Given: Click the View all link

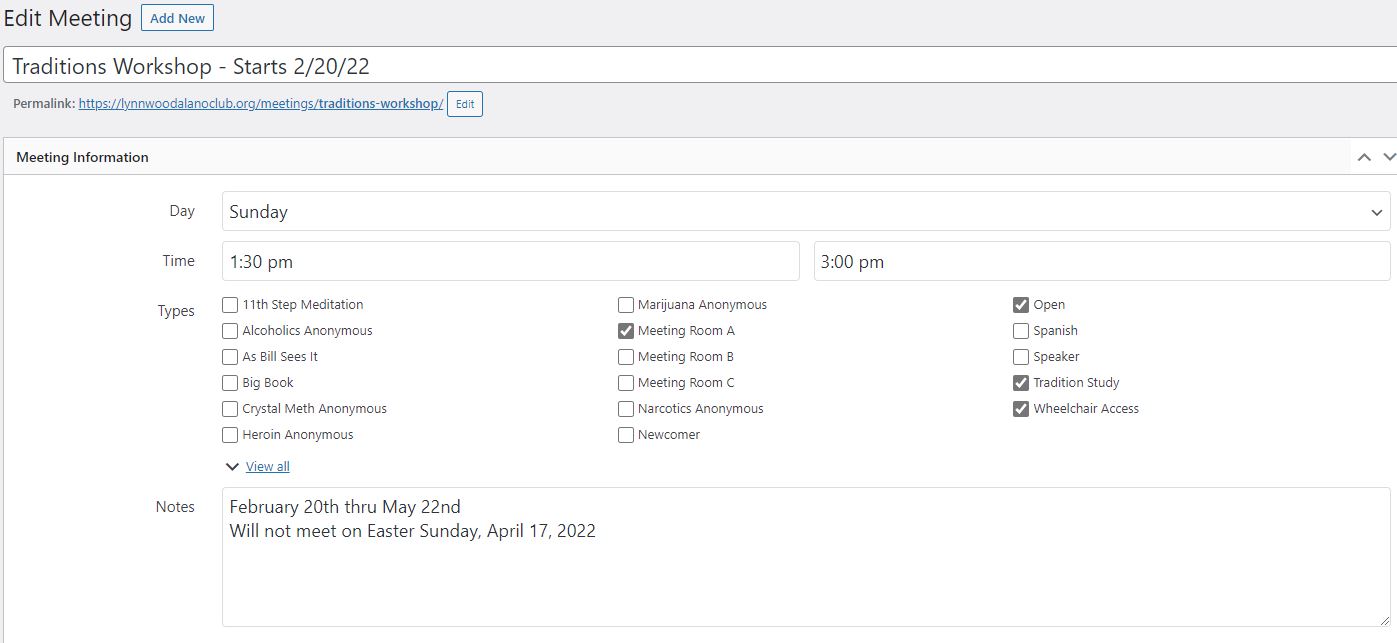Looking at the screenshot, I should (268, 467).
